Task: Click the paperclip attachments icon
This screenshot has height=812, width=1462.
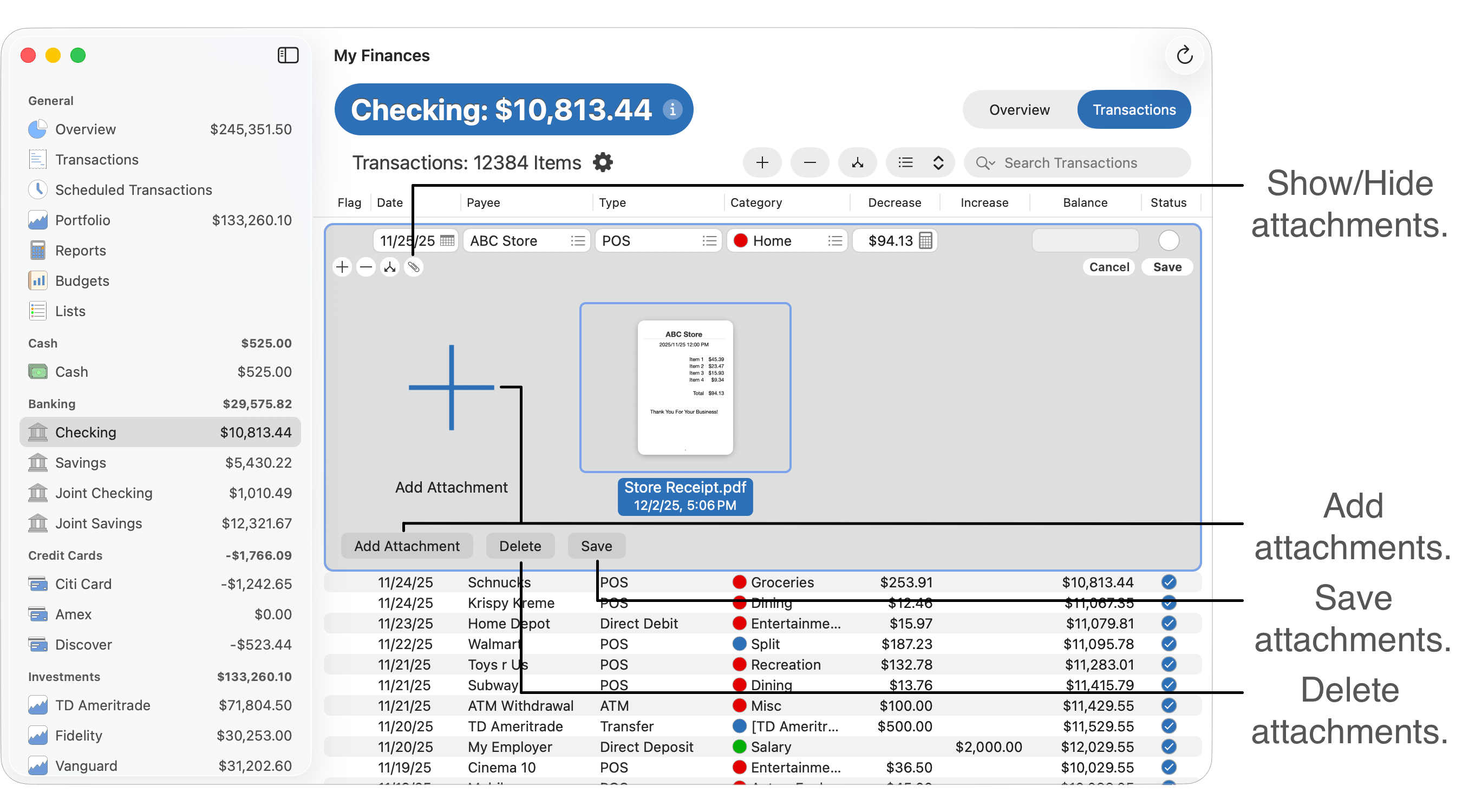Action: 414,267
